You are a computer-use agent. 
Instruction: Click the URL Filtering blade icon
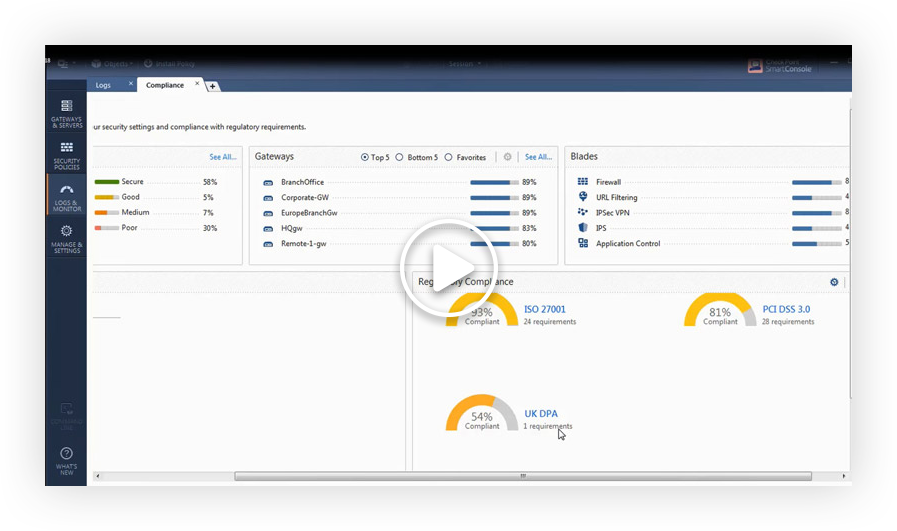pos(583,197)
